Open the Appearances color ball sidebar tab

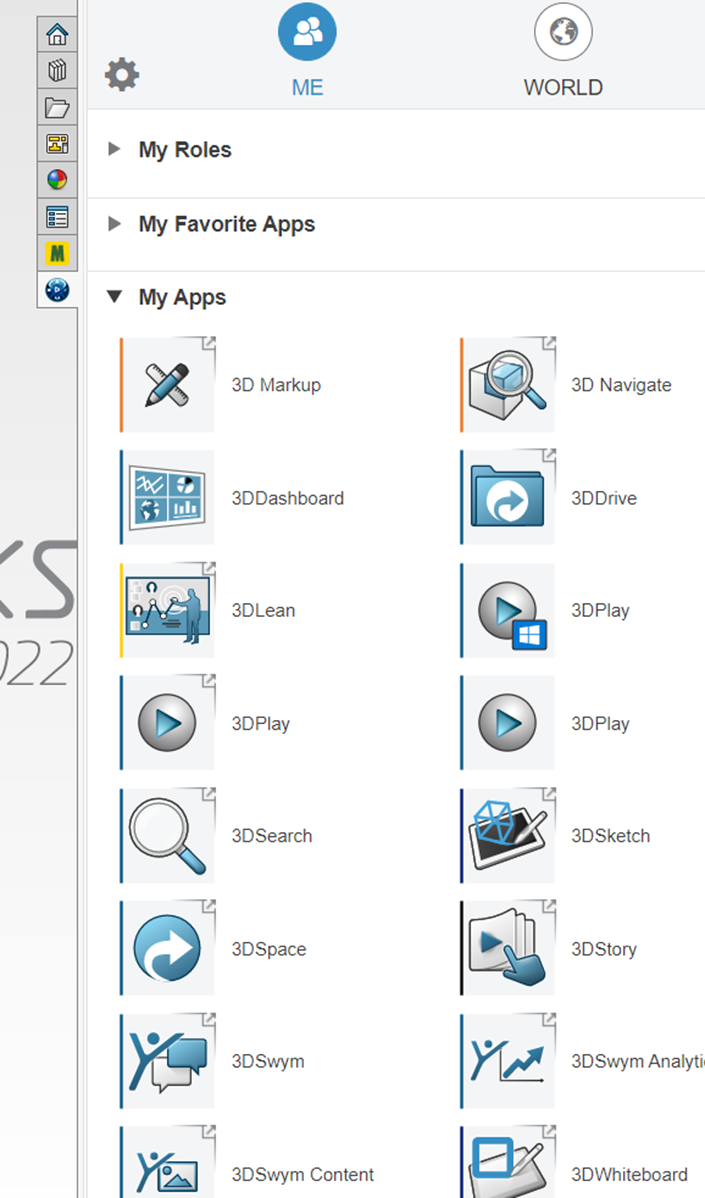57,180
